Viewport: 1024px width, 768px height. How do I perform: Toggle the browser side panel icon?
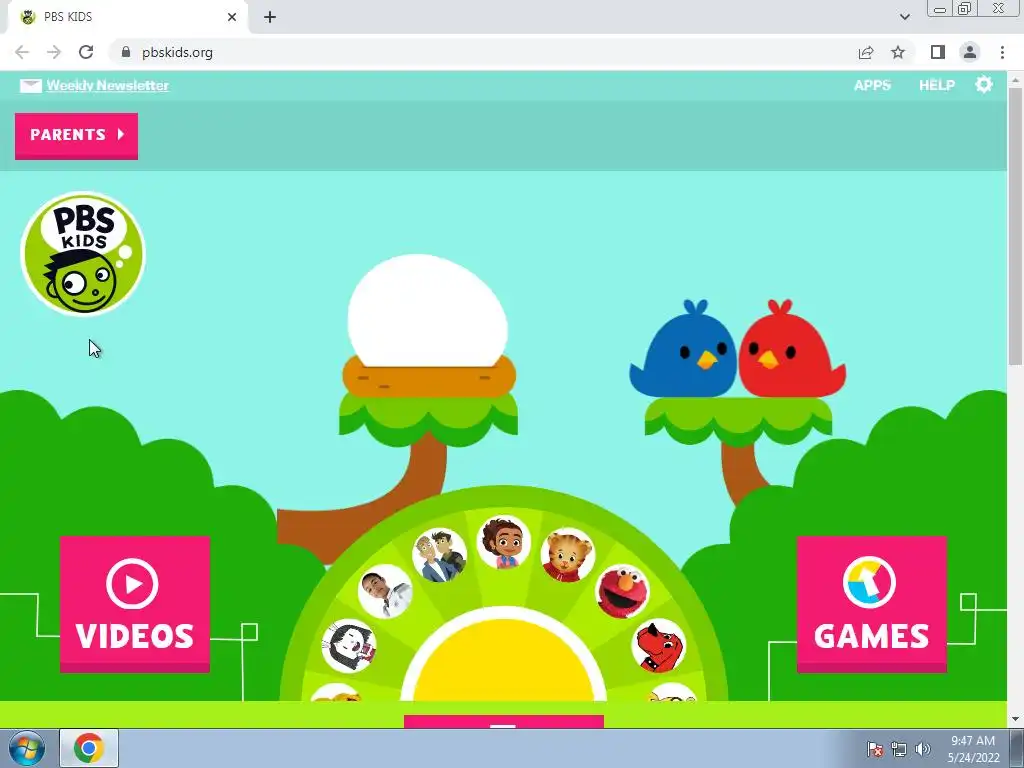tap(938, 52)
